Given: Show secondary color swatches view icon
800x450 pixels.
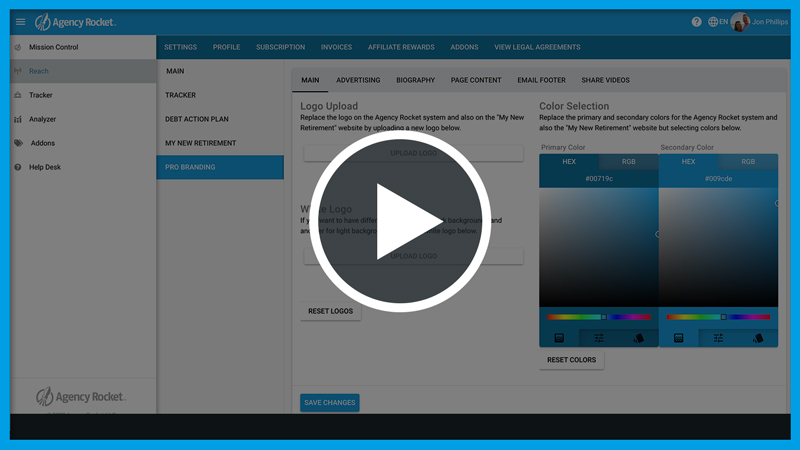Looking at the screenshot, I should pos(758,338).
